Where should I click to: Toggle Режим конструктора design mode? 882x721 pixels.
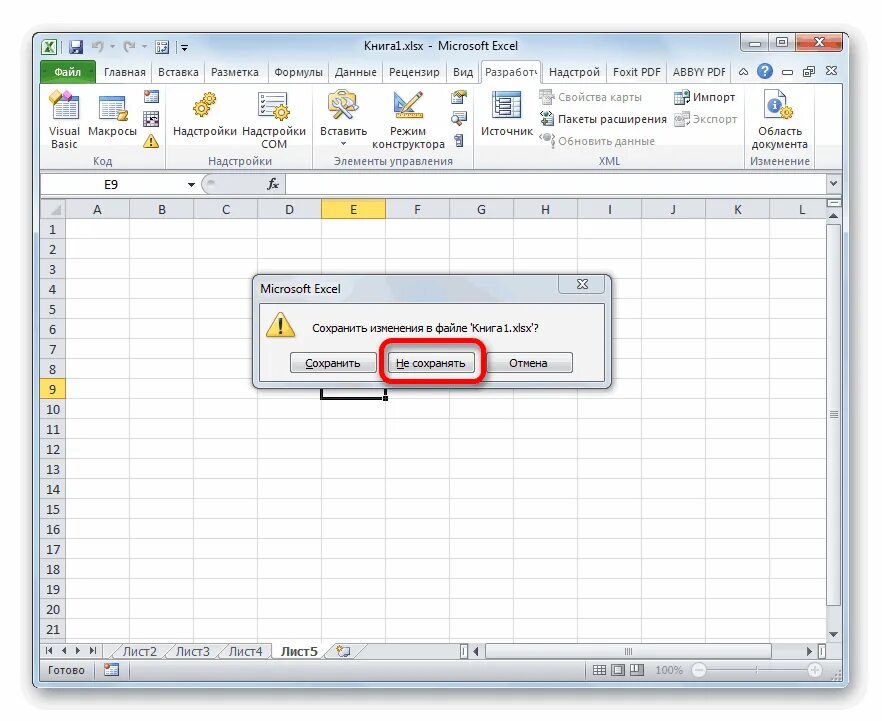click(x=408, y=120)
